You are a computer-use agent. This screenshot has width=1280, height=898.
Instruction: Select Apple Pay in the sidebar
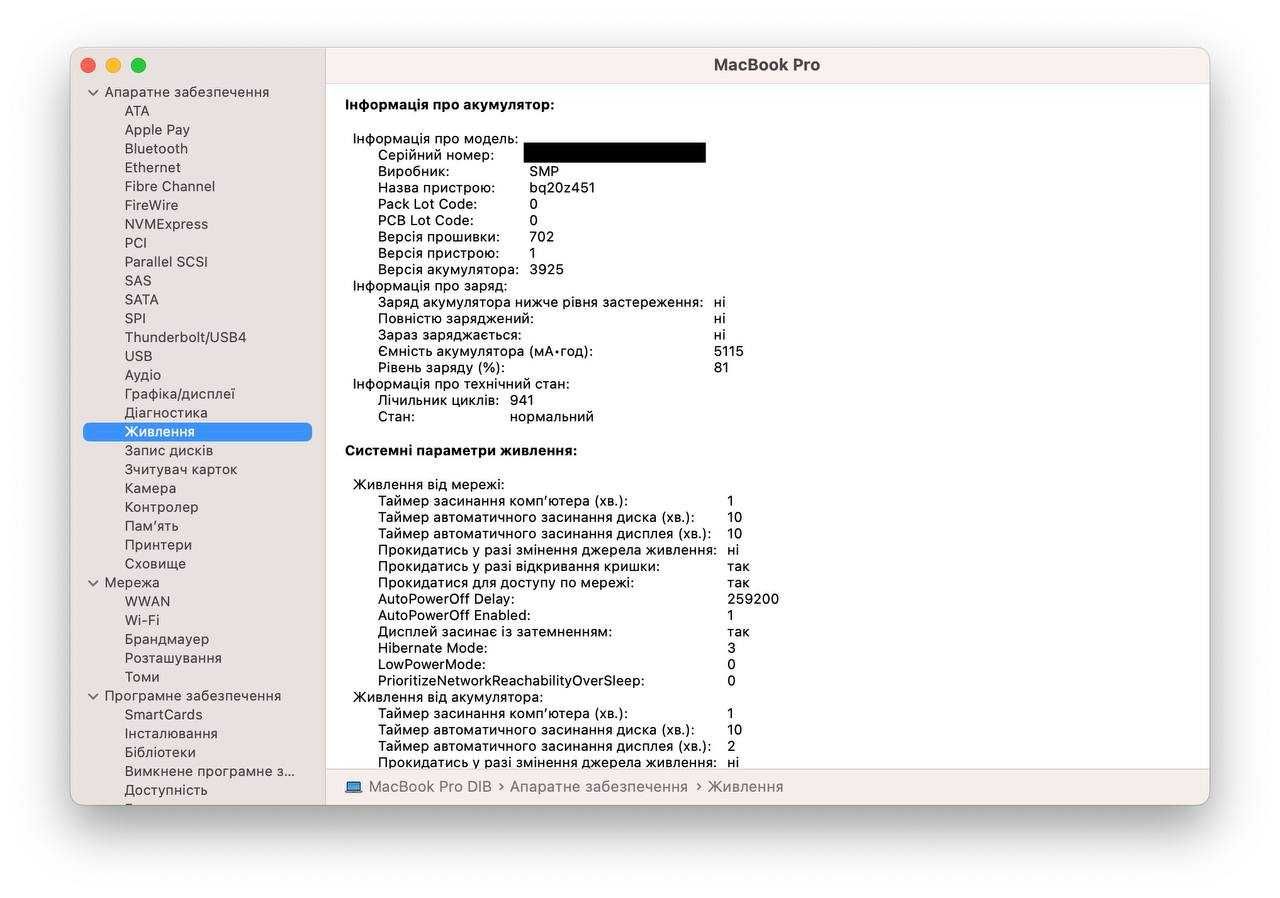[157, 130]
